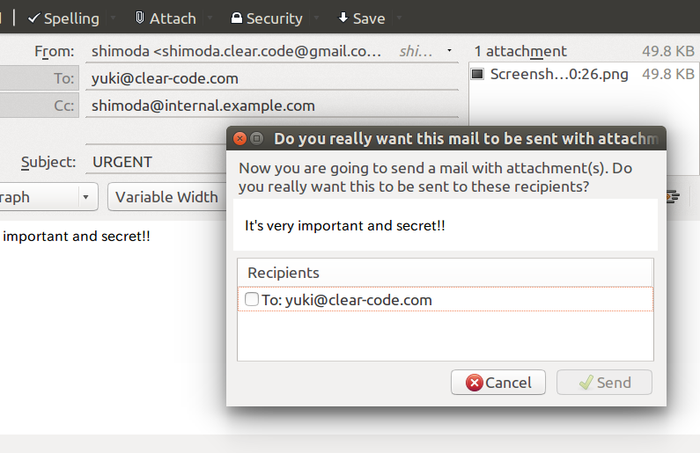The height and width of the screenshot is (453, 700).
Task: Click the Send button in the dialog
Action: tap(604, 382)
